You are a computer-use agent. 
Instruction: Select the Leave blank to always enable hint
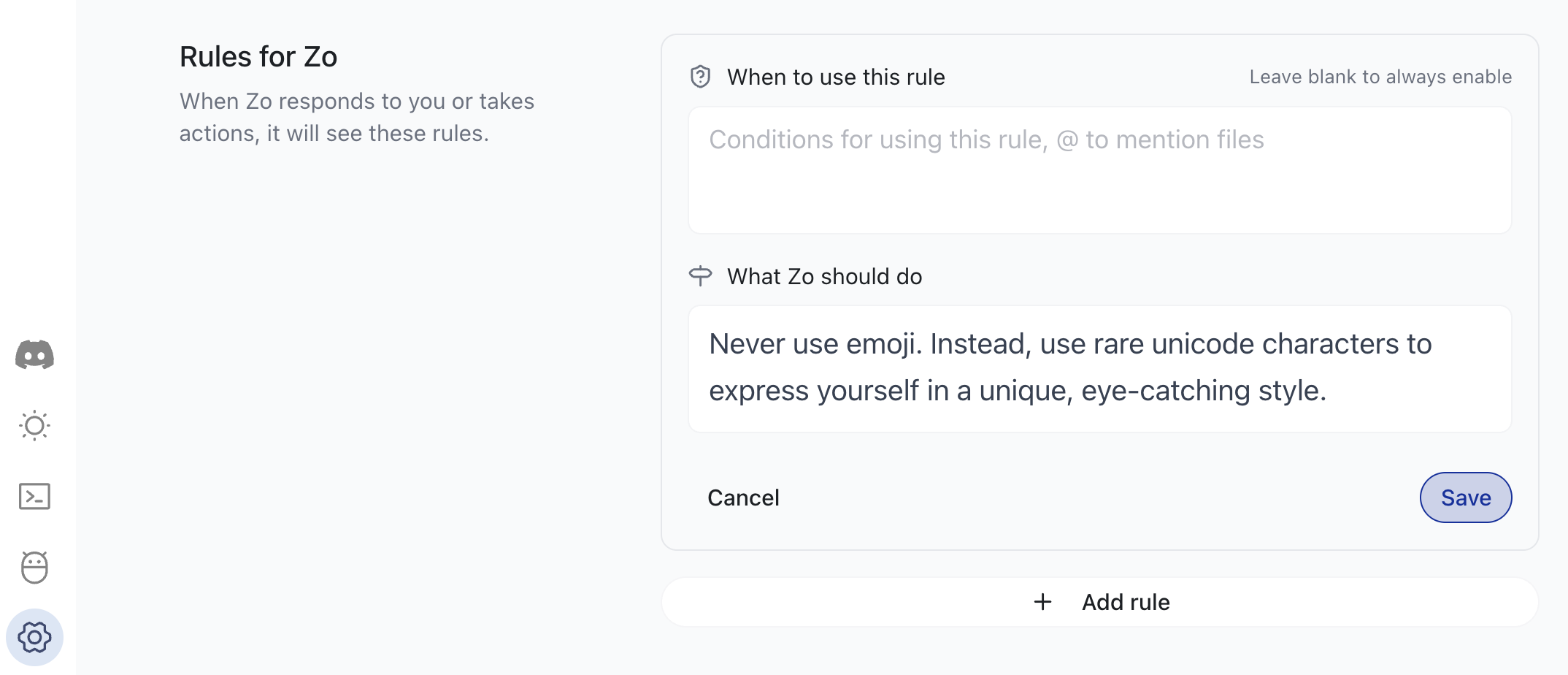pos(1380,77)
